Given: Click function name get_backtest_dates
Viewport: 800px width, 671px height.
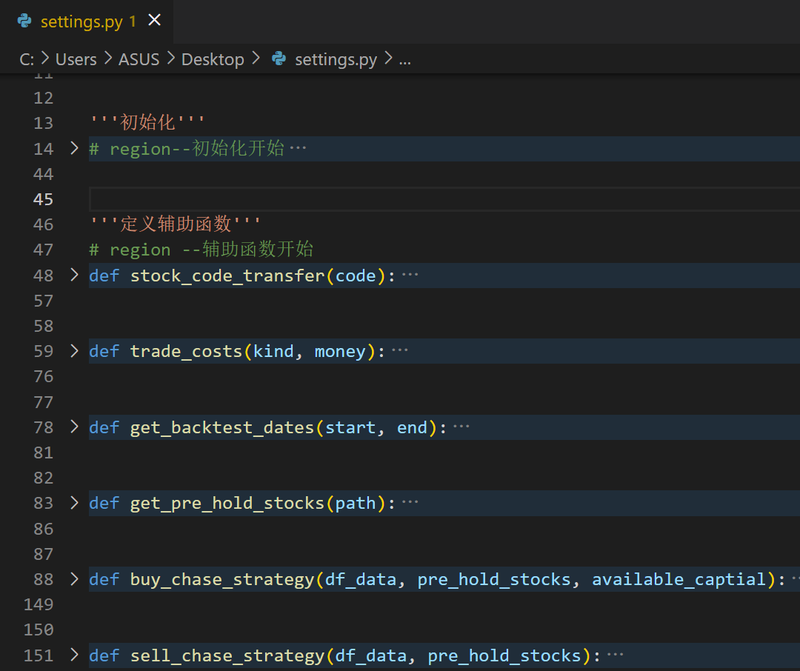Looking at the screenshot, I should pyautogui.click(x=222, y=428).
